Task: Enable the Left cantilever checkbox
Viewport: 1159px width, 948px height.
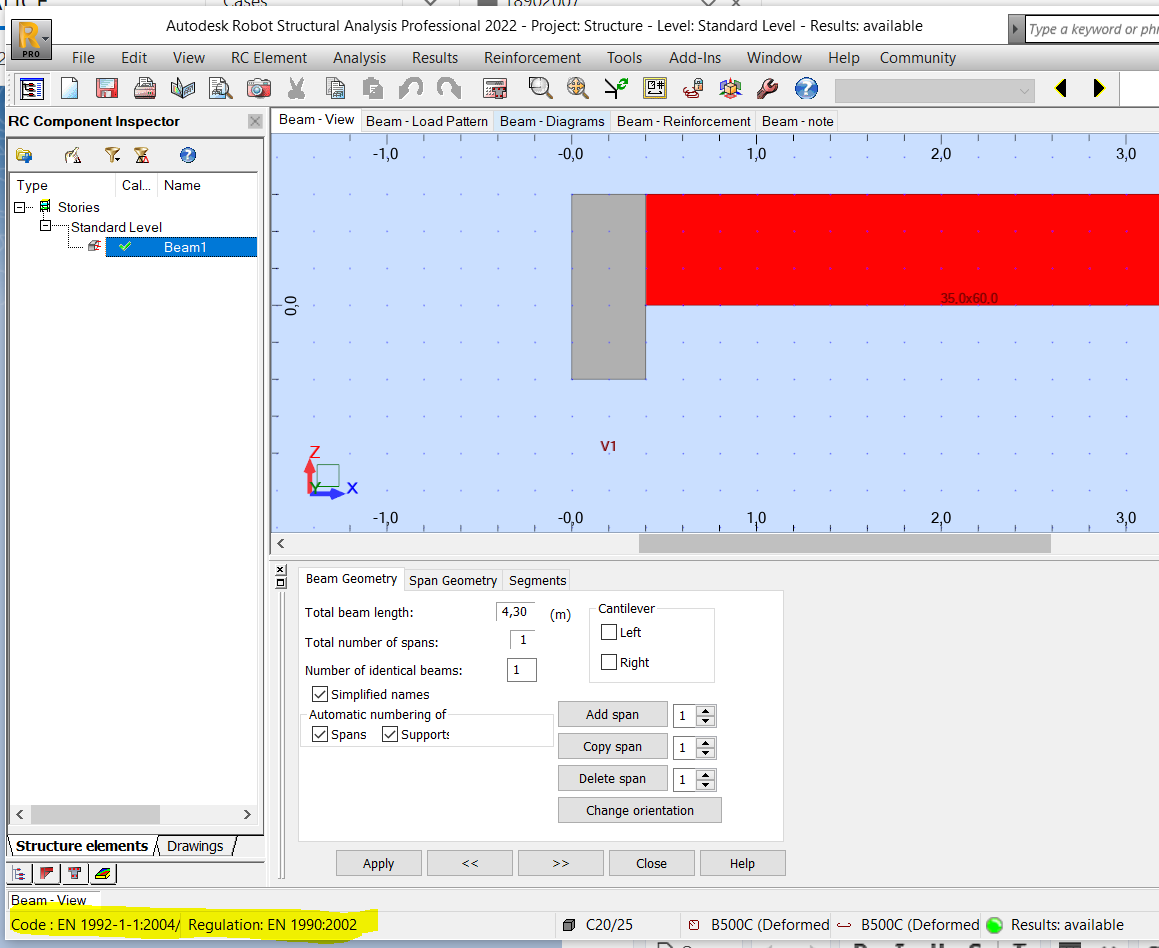Action: coord(608,632)
